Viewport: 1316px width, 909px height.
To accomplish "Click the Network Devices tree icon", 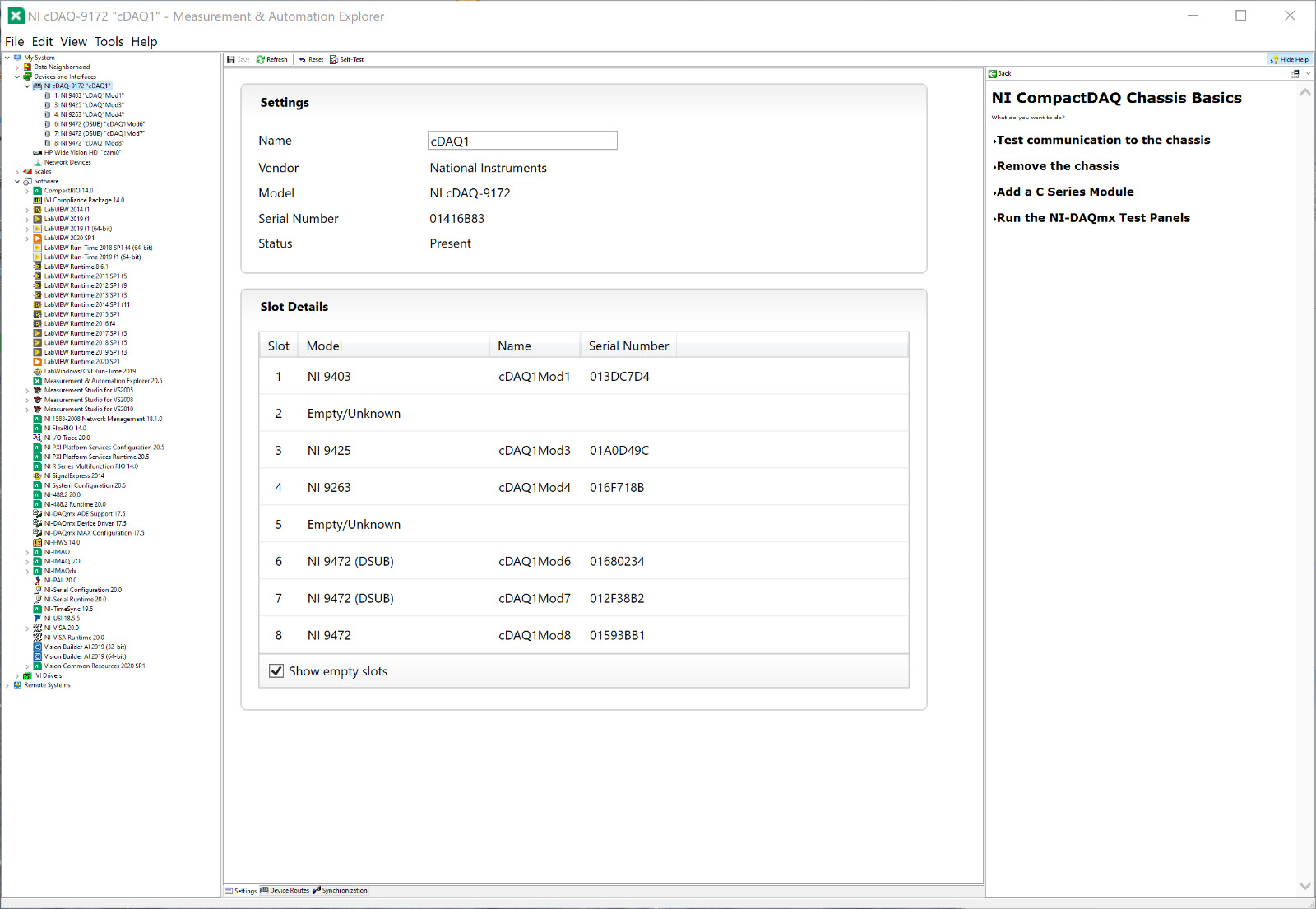I will pos(38,163).
